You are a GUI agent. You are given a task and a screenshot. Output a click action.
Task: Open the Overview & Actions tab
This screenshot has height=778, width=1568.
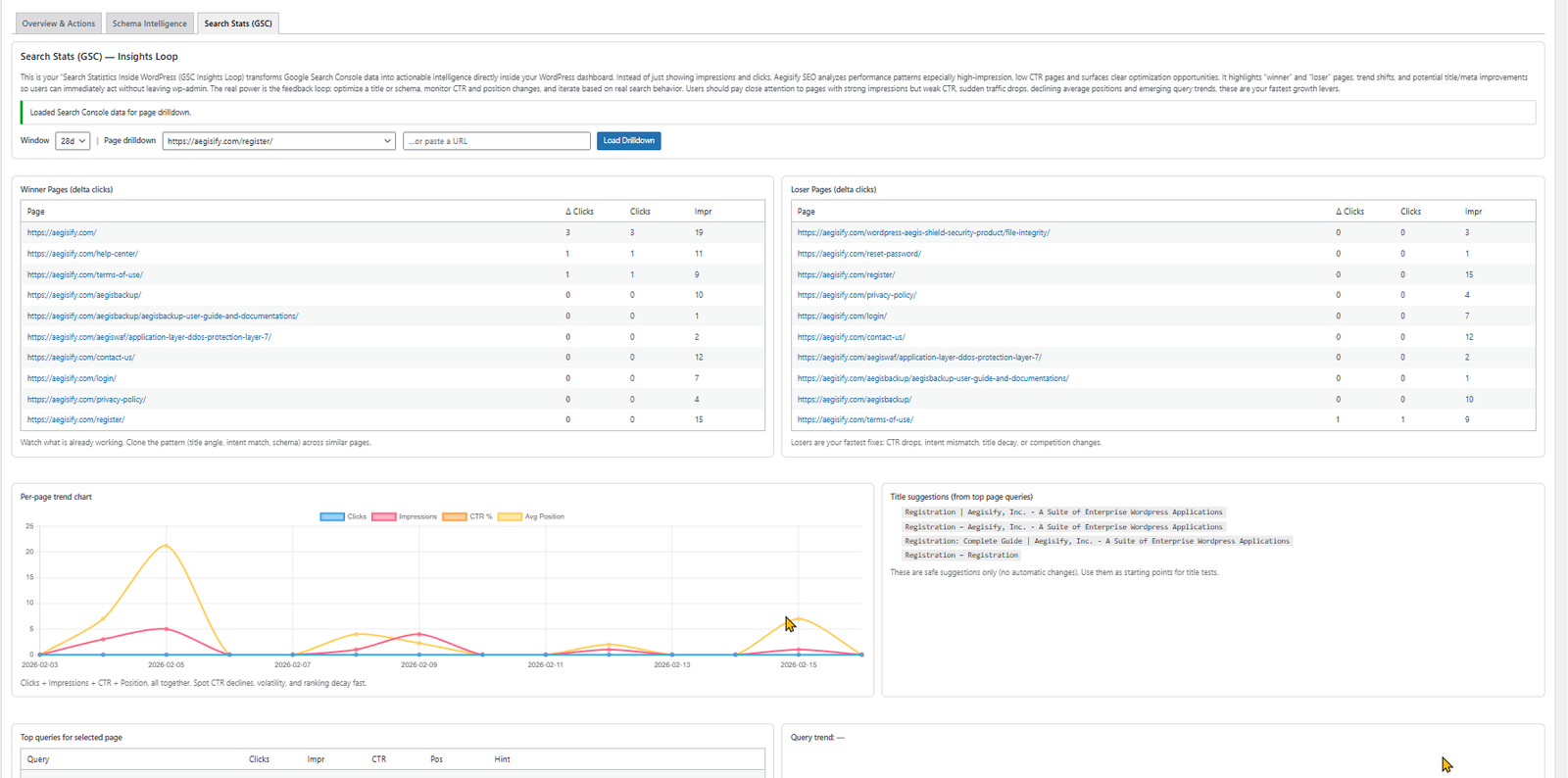(x=59, y=24)
